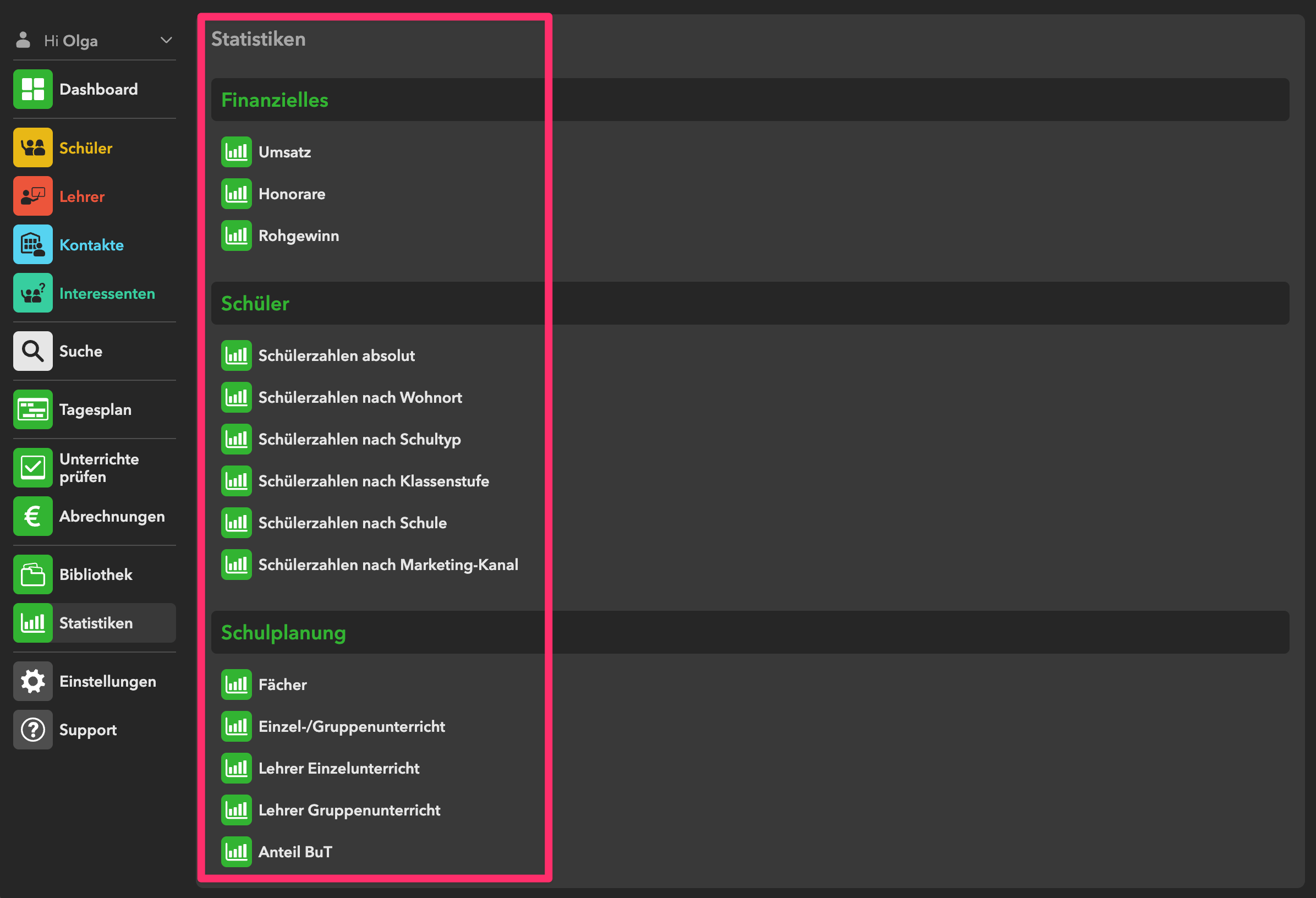Click the red Lehrer sidebar icon
Image resolution: width=1316 pixels, height=898 pixels.
[x=33, y=196]
